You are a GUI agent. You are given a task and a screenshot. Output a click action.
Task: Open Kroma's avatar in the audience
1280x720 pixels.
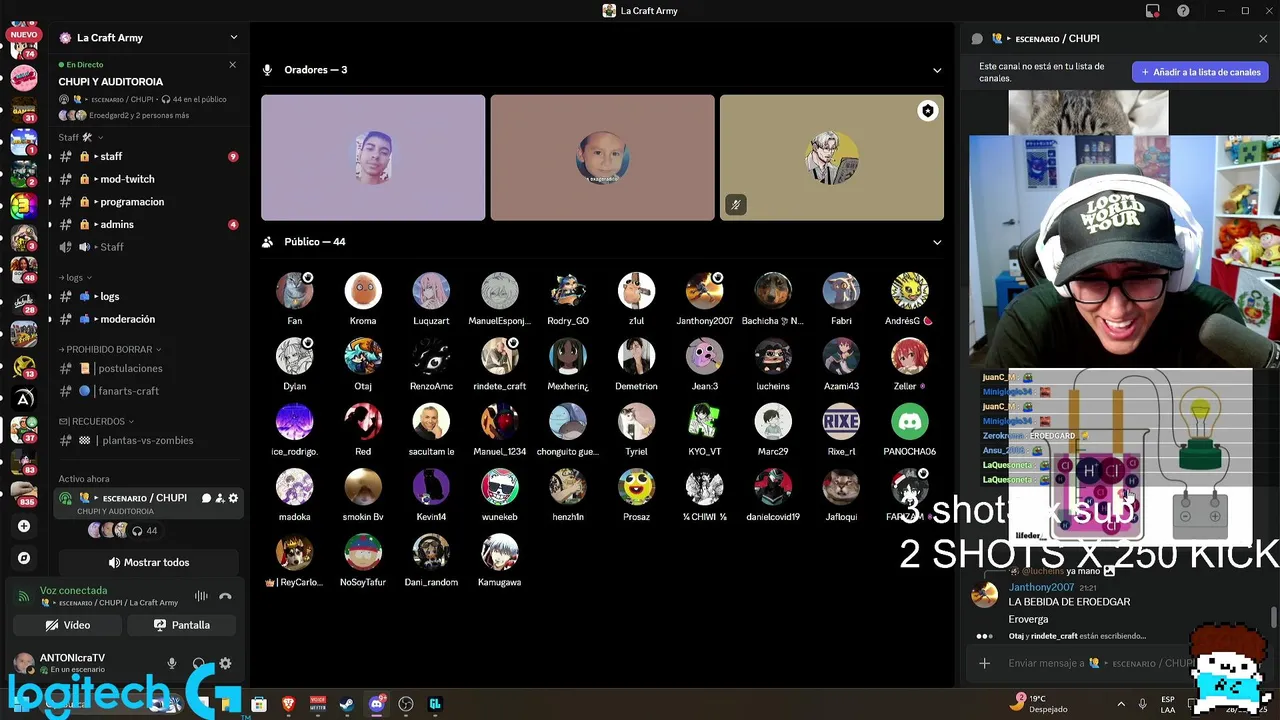(x=363, y=291)
